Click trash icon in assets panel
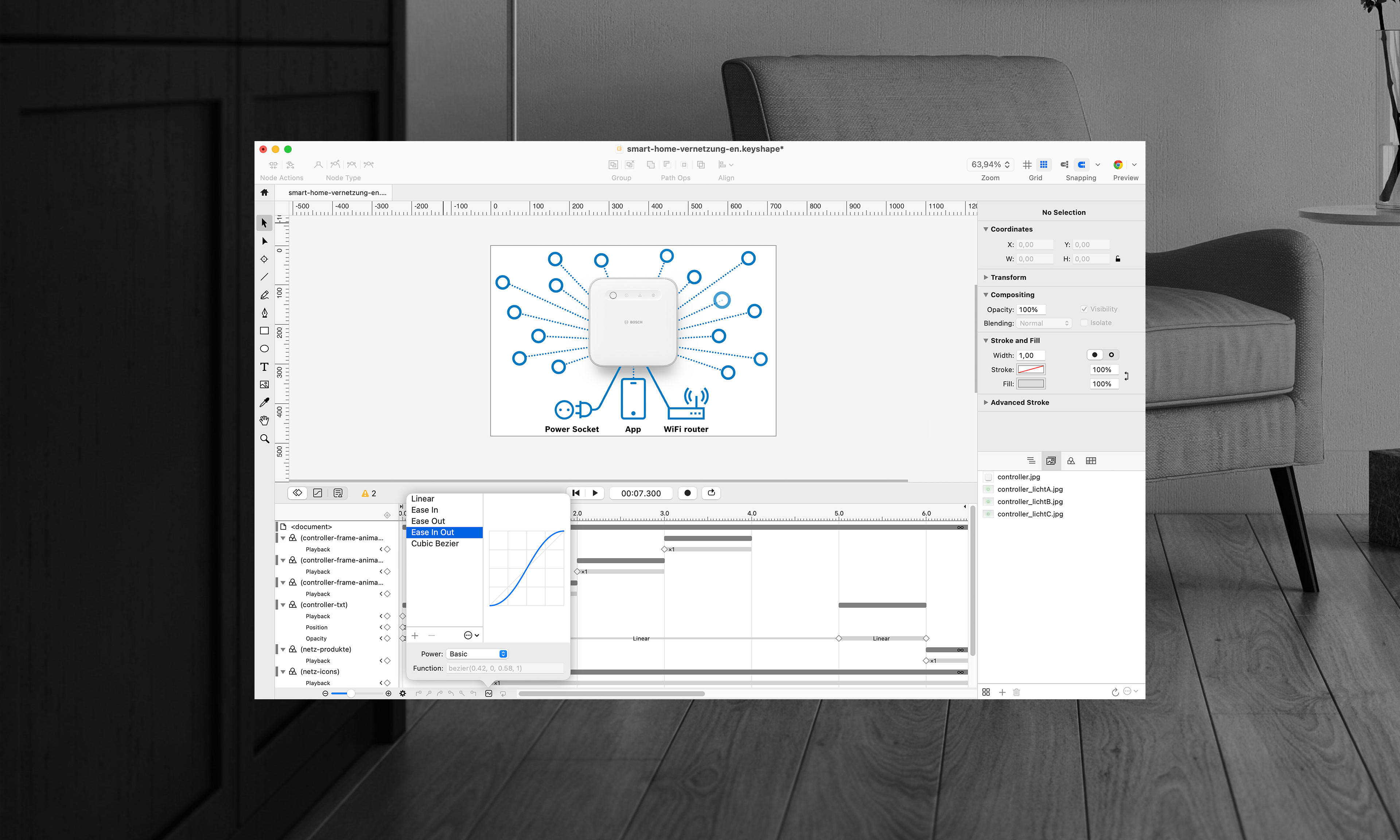The height and width of the screenshot is (840, 1400). (x=1016, y=692)
